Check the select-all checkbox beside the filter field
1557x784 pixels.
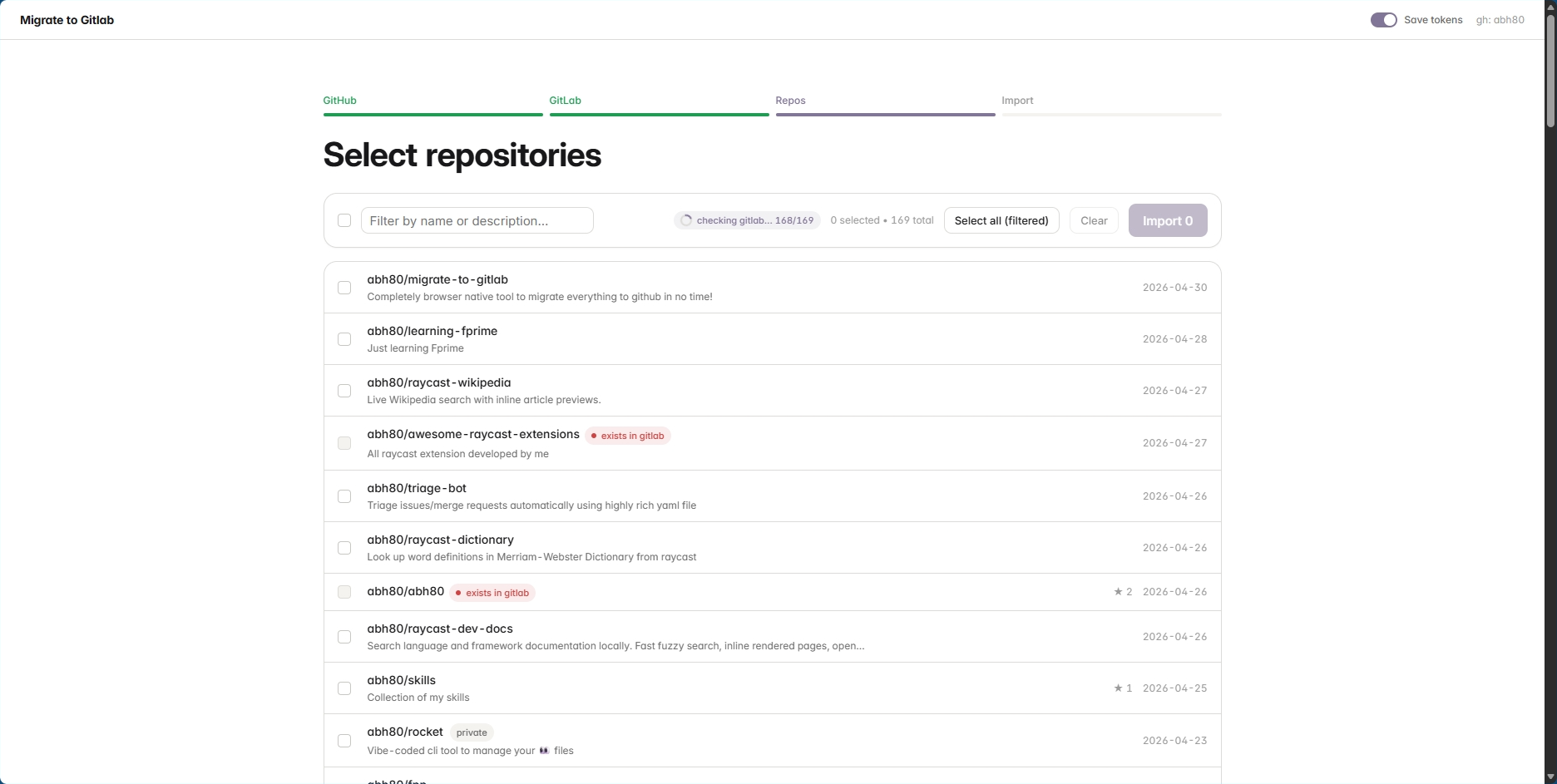click(344, 220)
